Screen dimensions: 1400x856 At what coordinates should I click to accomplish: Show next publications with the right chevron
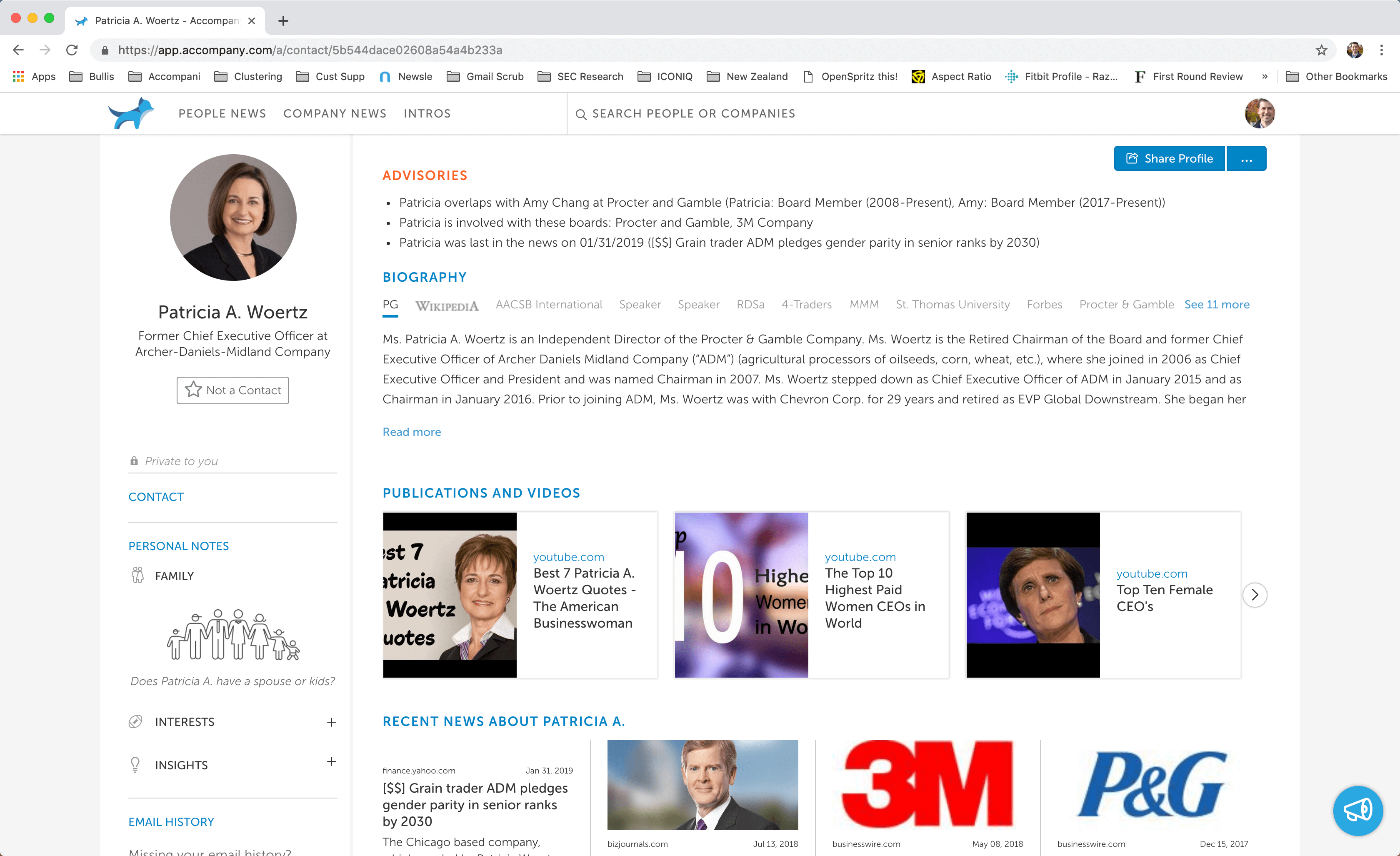(x=1255, y=595)
